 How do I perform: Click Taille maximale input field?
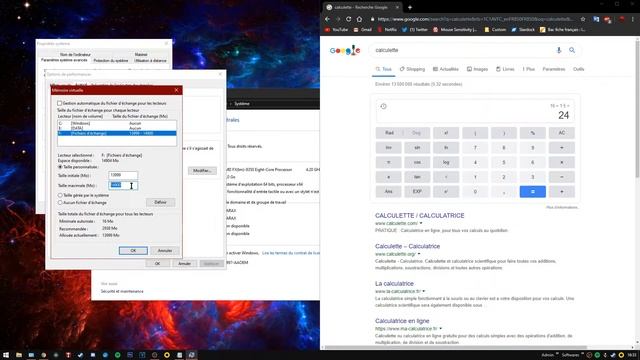tap(123, 185)
